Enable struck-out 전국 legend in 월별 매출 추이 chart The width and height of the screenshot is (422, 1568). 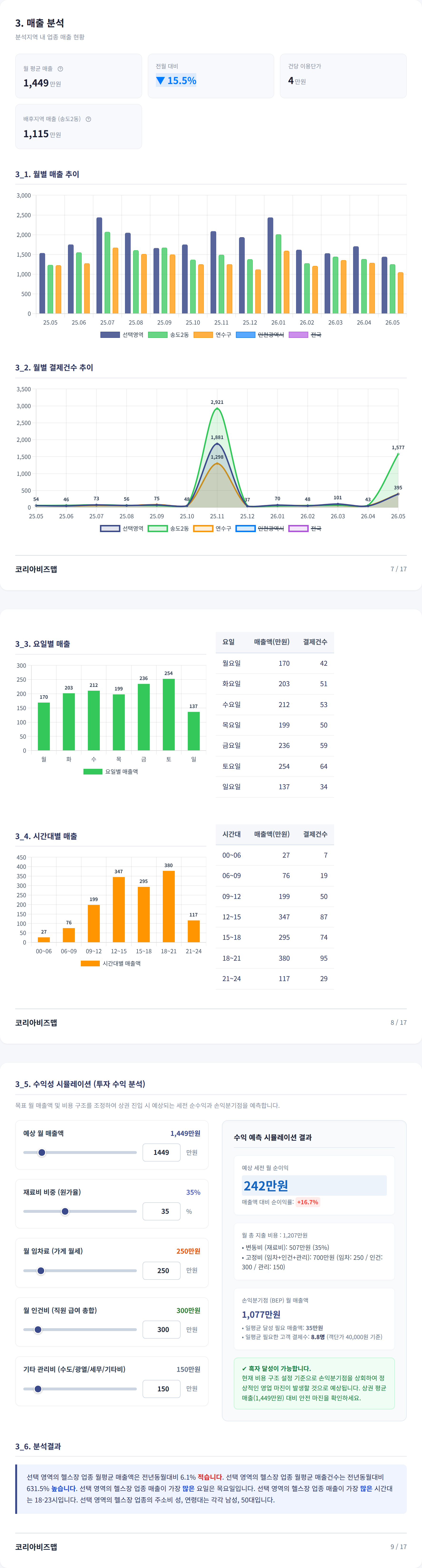tap(305, 335)
